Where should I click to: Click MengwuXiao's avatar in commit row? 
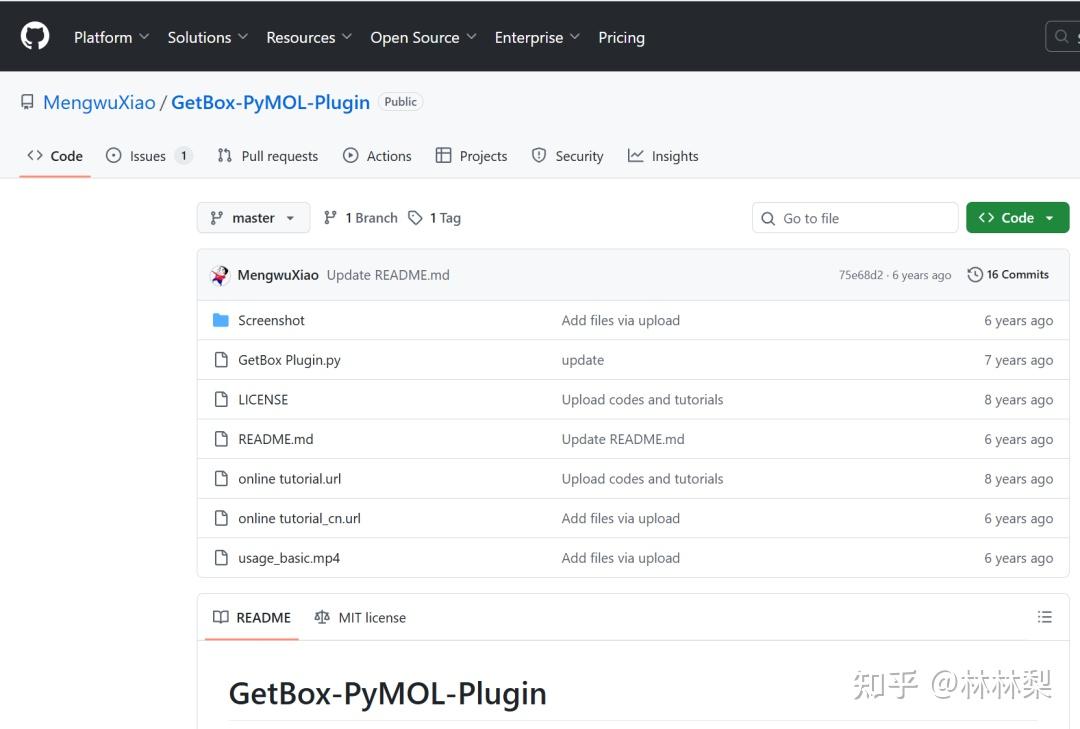click(x=220, y=275)
